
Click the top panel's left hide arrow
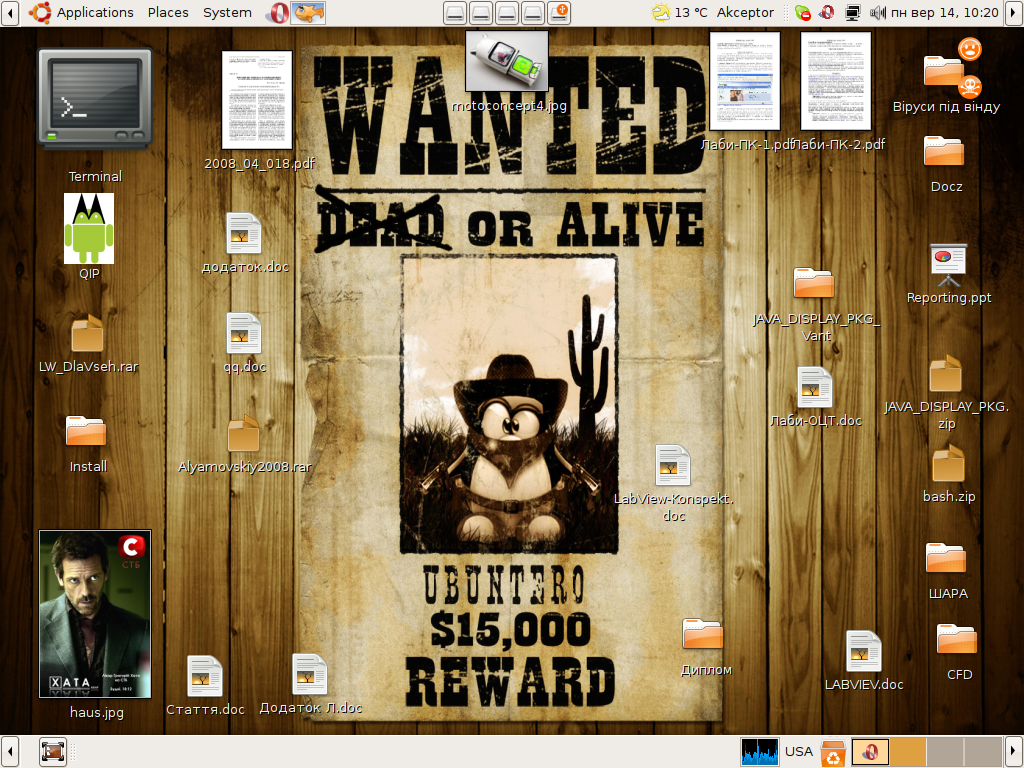click(9, 12)
